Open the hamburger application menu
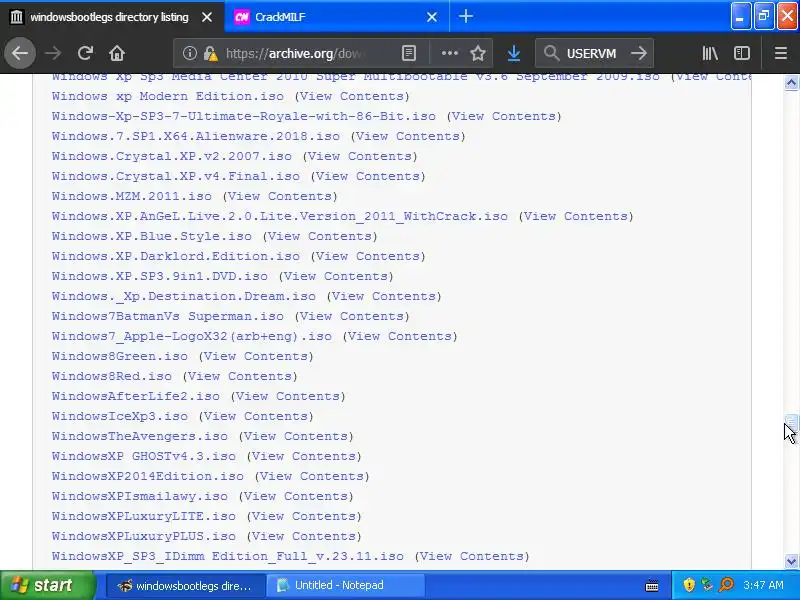800x600 pixels. click(781, 53)
